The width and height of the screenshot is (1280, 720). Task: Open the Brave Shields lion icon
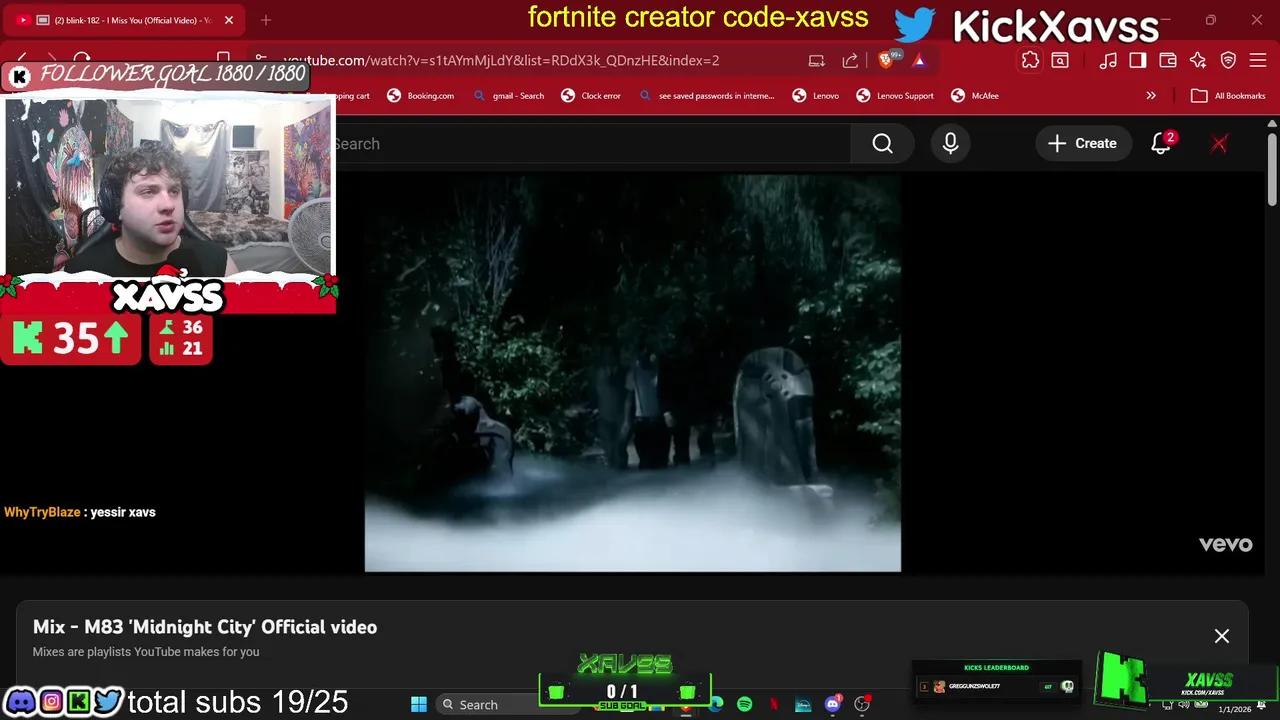coord(886,61)
